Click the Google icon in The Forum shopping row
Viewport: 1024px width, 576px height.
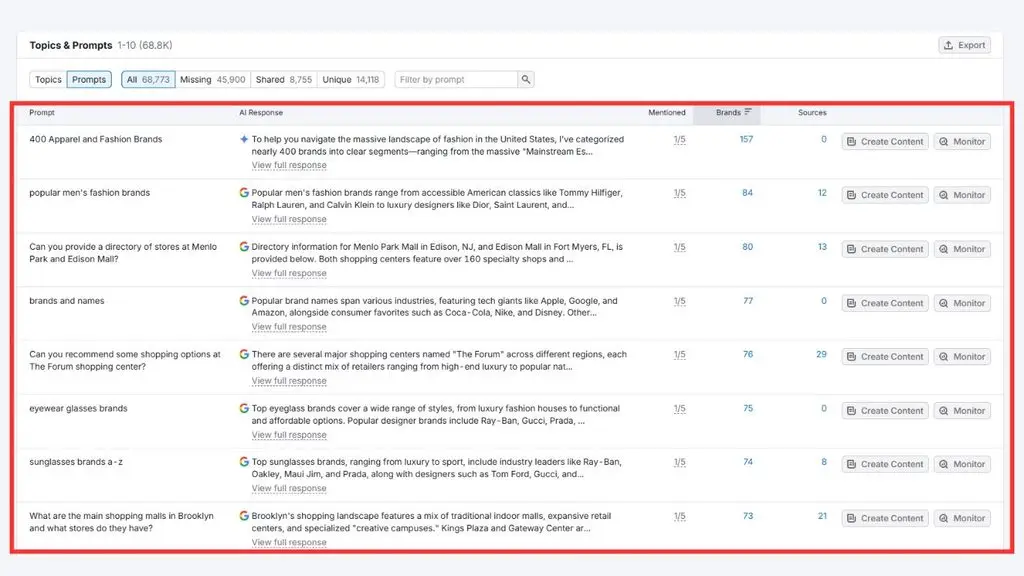click(x=244, y=355)
